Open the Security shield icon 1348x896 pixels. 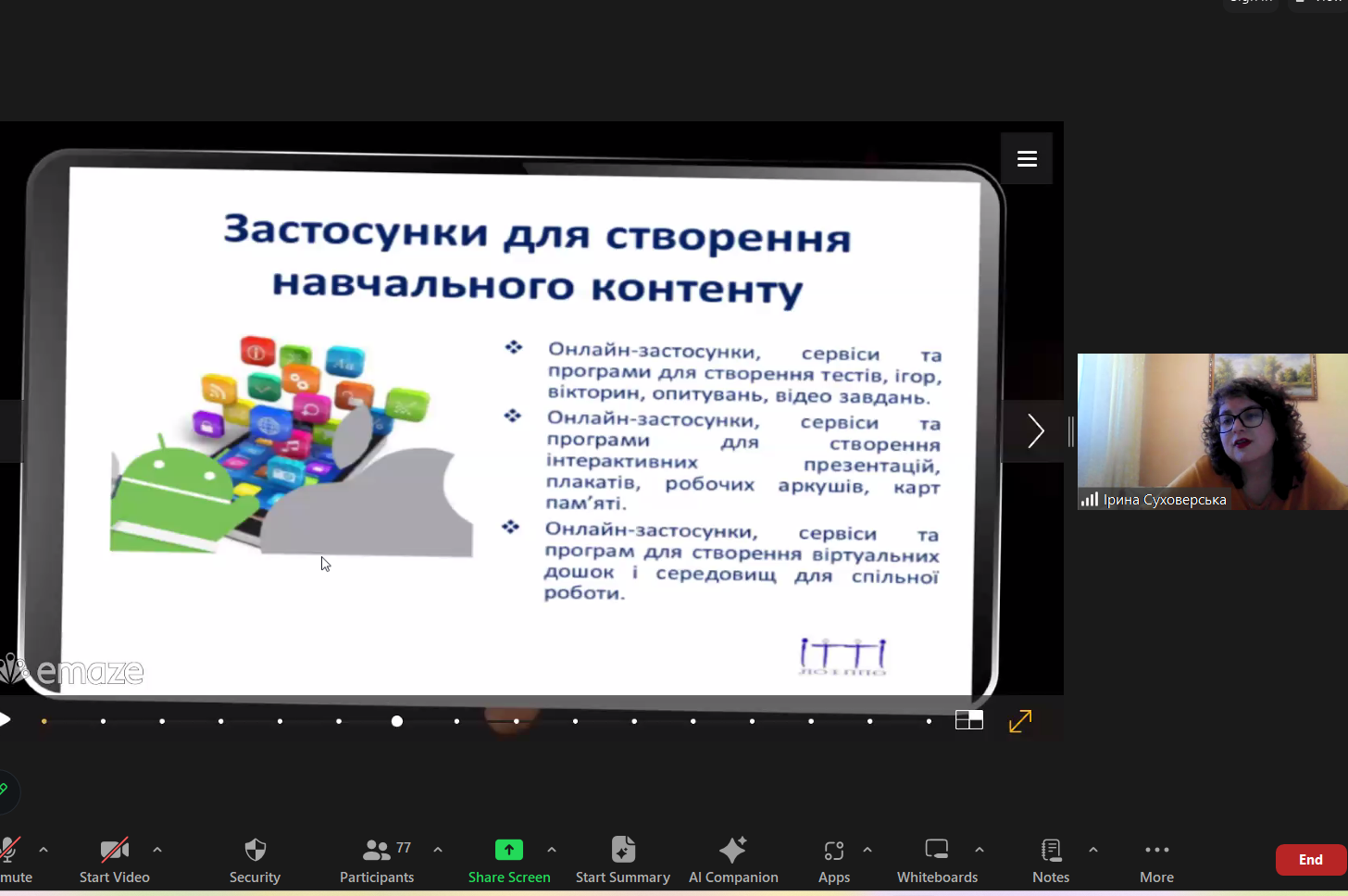[x=255, y=851]
